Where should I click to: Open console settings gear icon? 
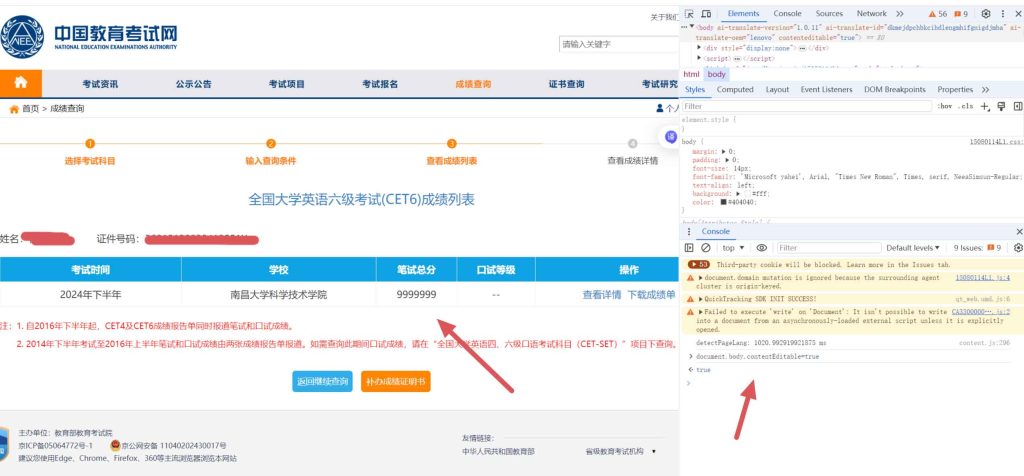point(1018,247)
